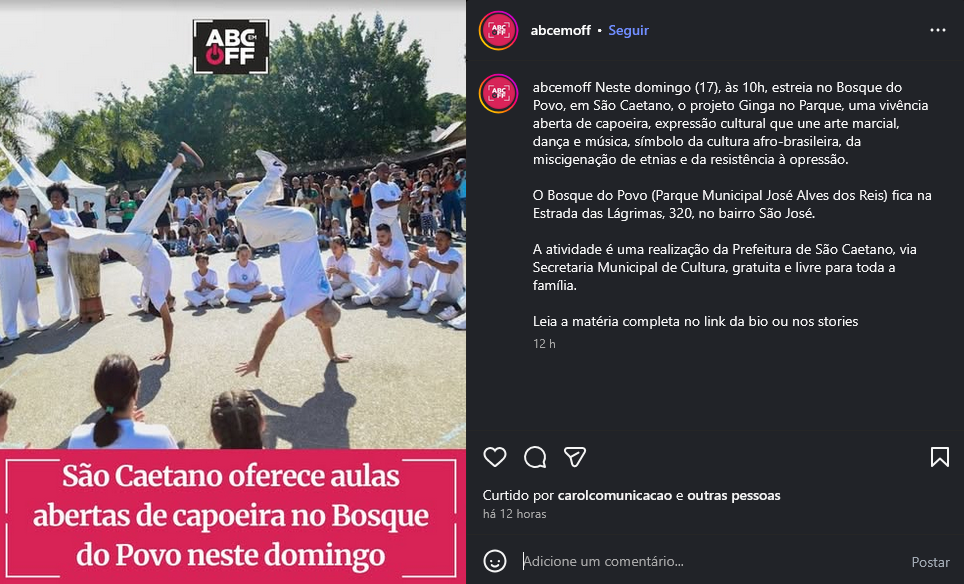The height and width of the screenshot is (584, 964).
Task: Show list of outras pessoas who liked
Action: [x=734, y=495]
